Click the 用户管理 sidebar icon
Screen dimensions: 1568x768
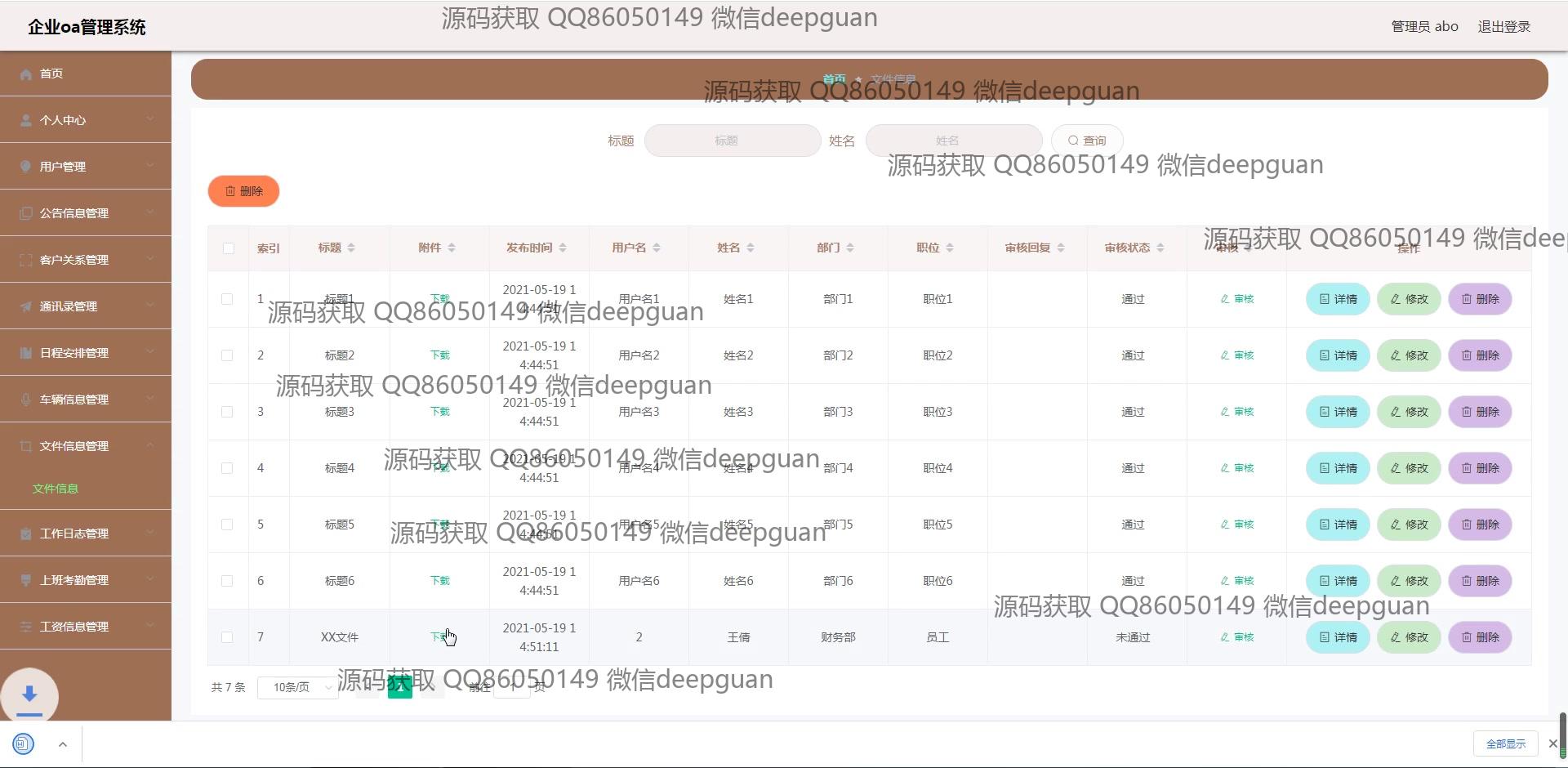pos(26,167)
